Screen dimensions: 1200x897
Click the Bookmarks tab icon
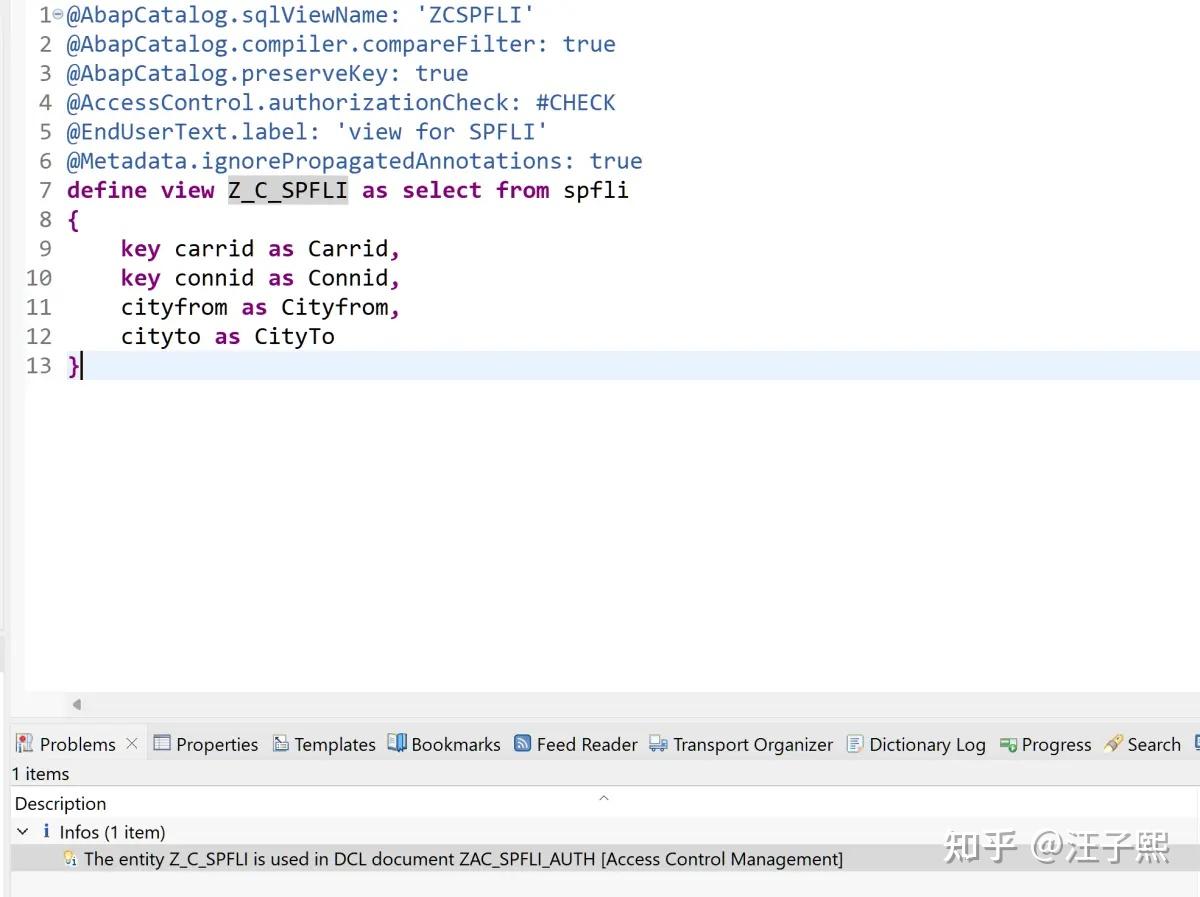[397, 743]
